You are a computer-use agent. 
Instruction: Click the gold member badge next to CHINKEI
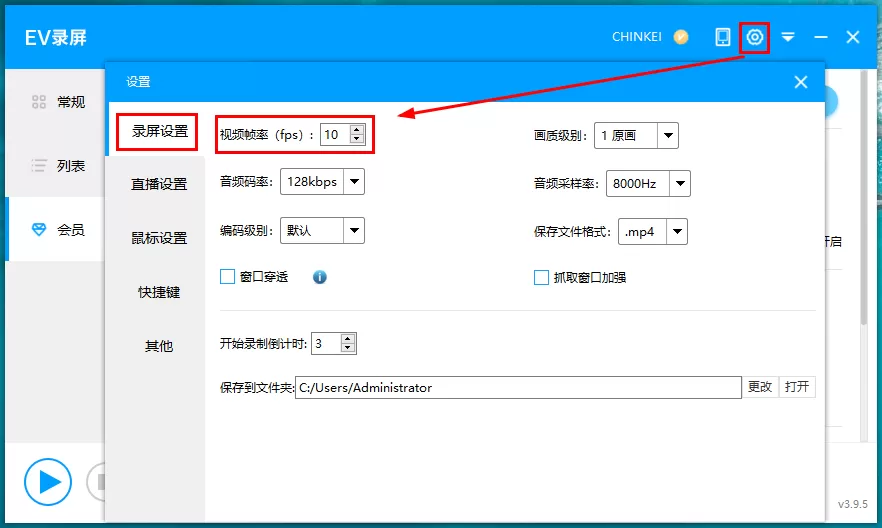tap(681, 37)
